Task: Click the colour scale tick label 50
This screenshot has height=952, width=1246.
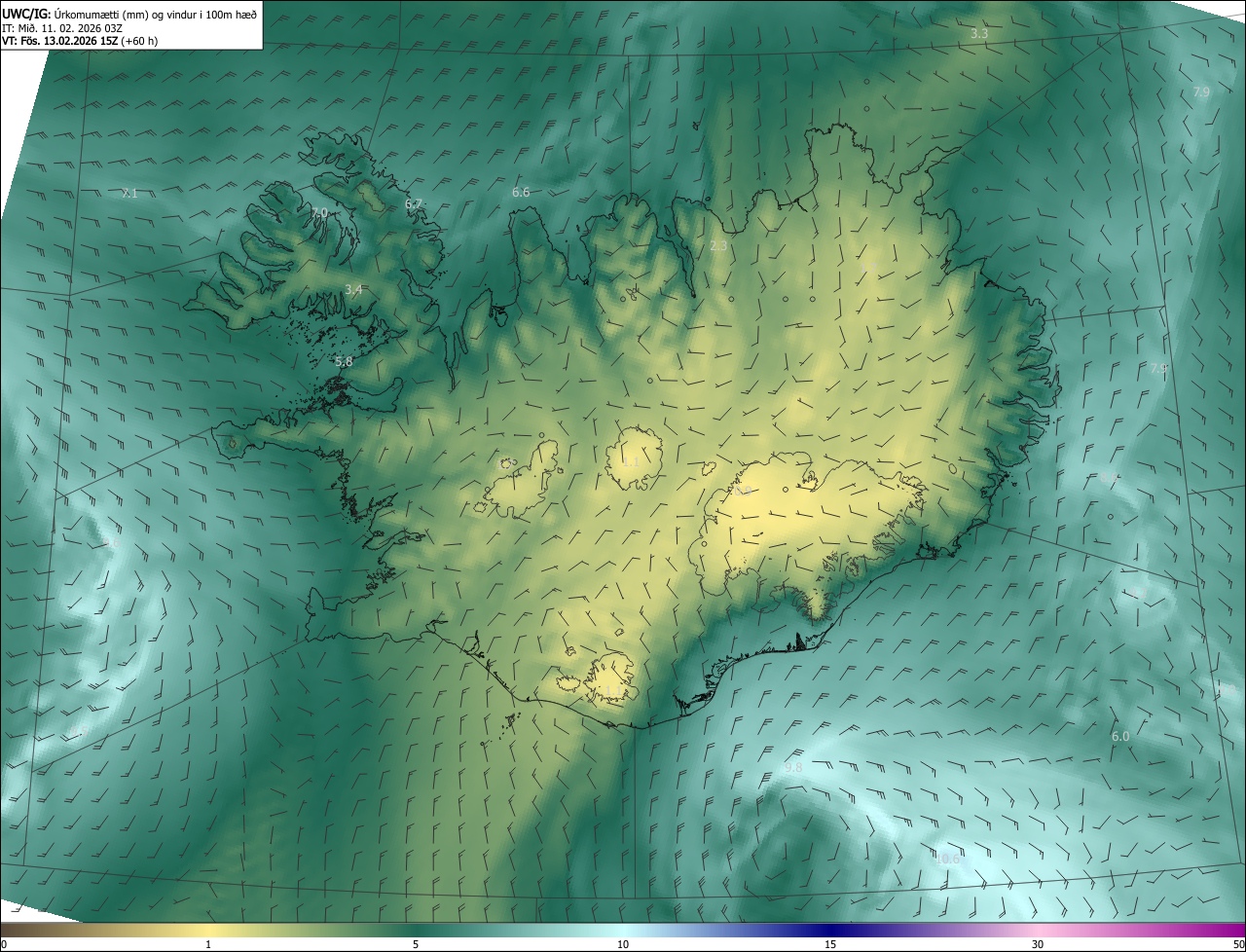Action: click(1238, 944)
